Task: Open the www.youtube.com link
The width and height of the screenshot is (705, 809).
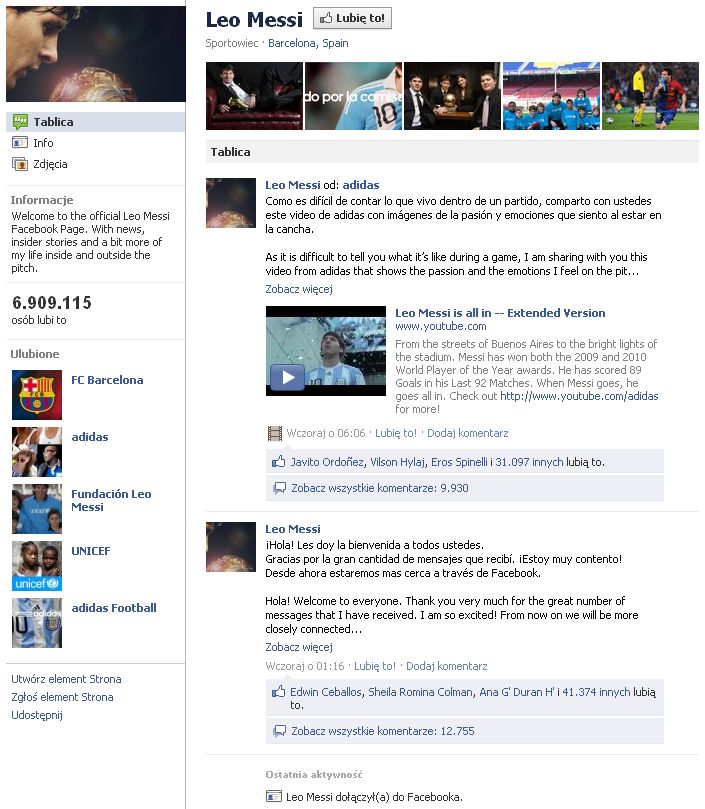Action: point(441,326)
